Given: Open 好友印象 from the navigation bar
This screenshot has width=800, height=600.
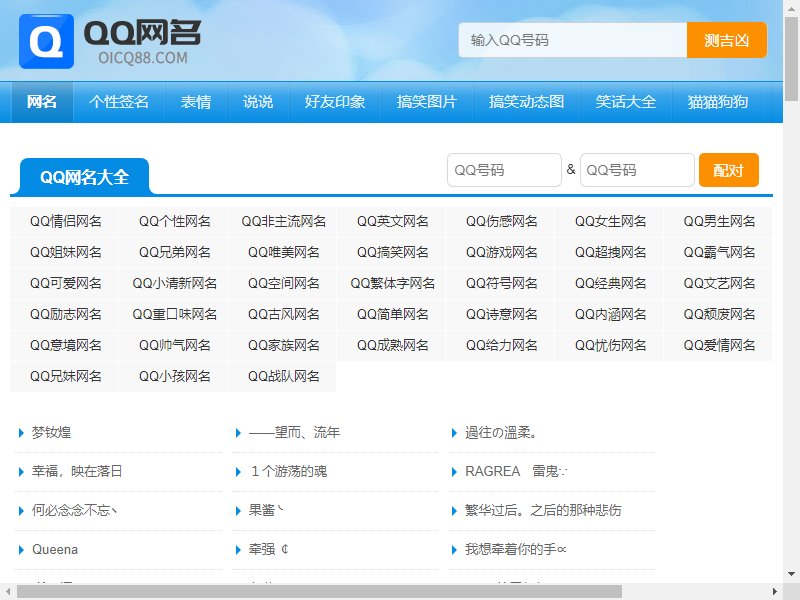Looking at the screenshot, I should tap(335, 102).
